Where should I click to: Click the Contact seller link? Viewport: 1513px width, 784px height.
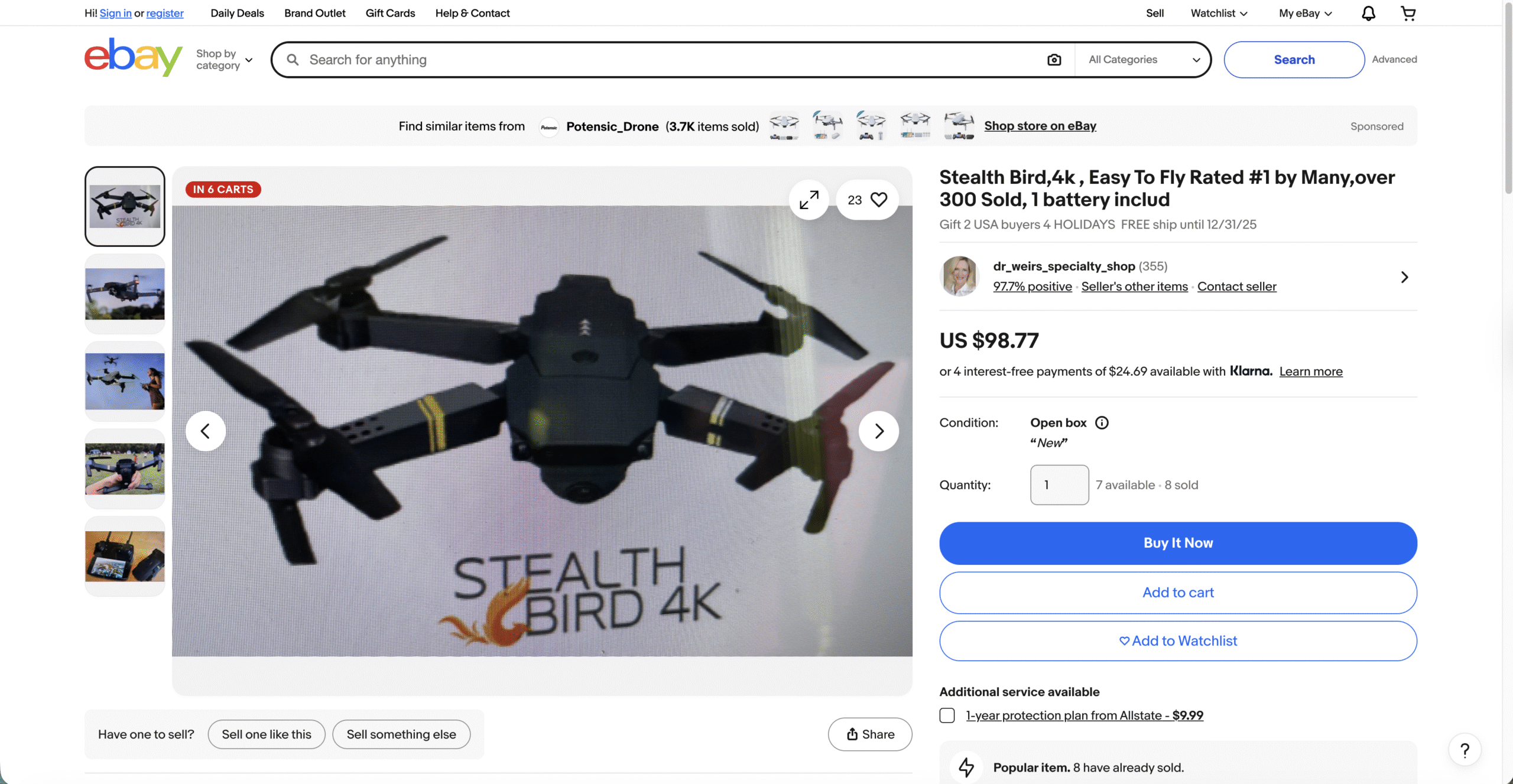click(x=1236, y=287)
